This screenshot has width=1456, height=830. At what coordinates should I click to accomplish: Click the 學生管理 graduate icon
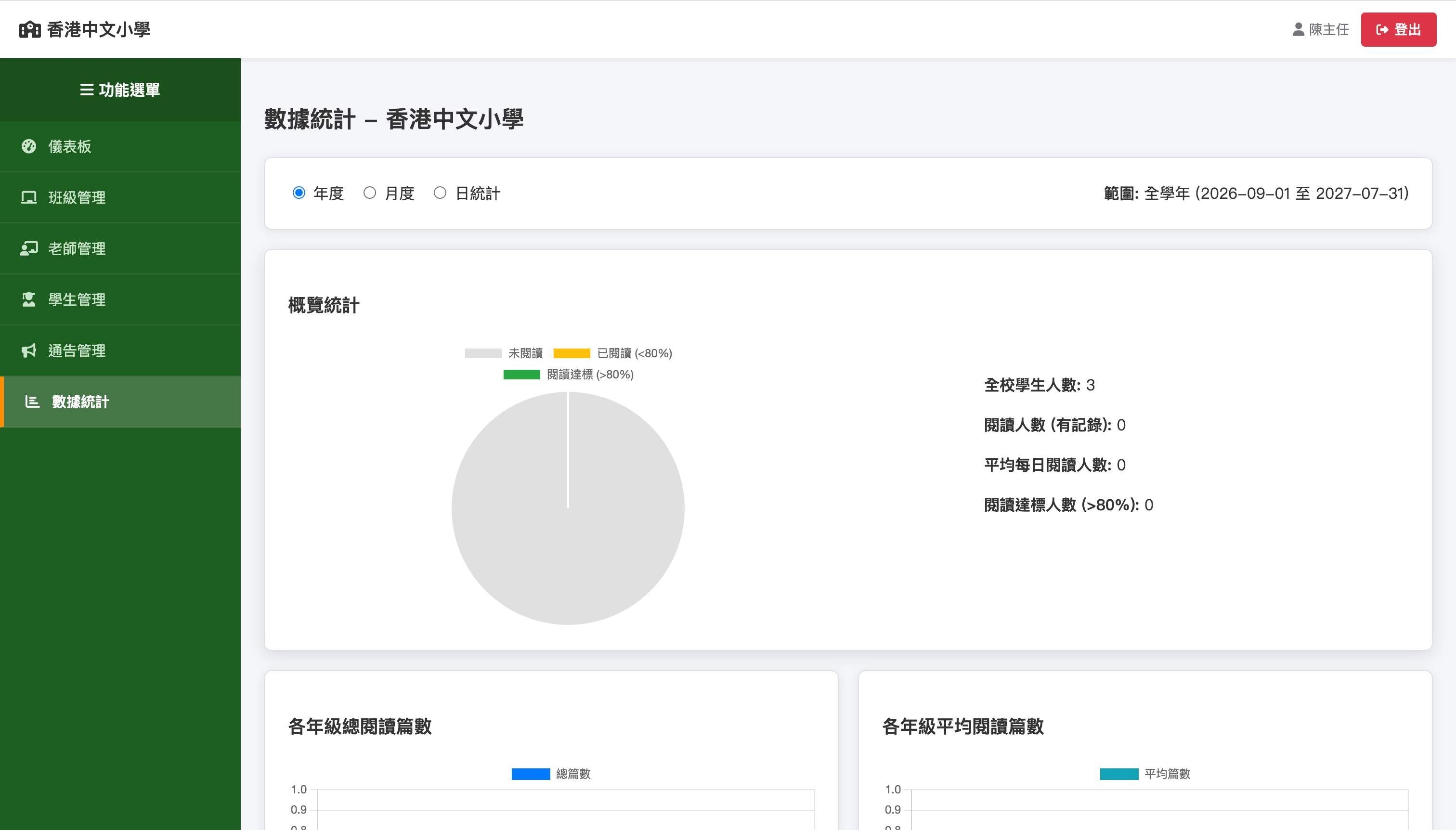tap(28, 299)
